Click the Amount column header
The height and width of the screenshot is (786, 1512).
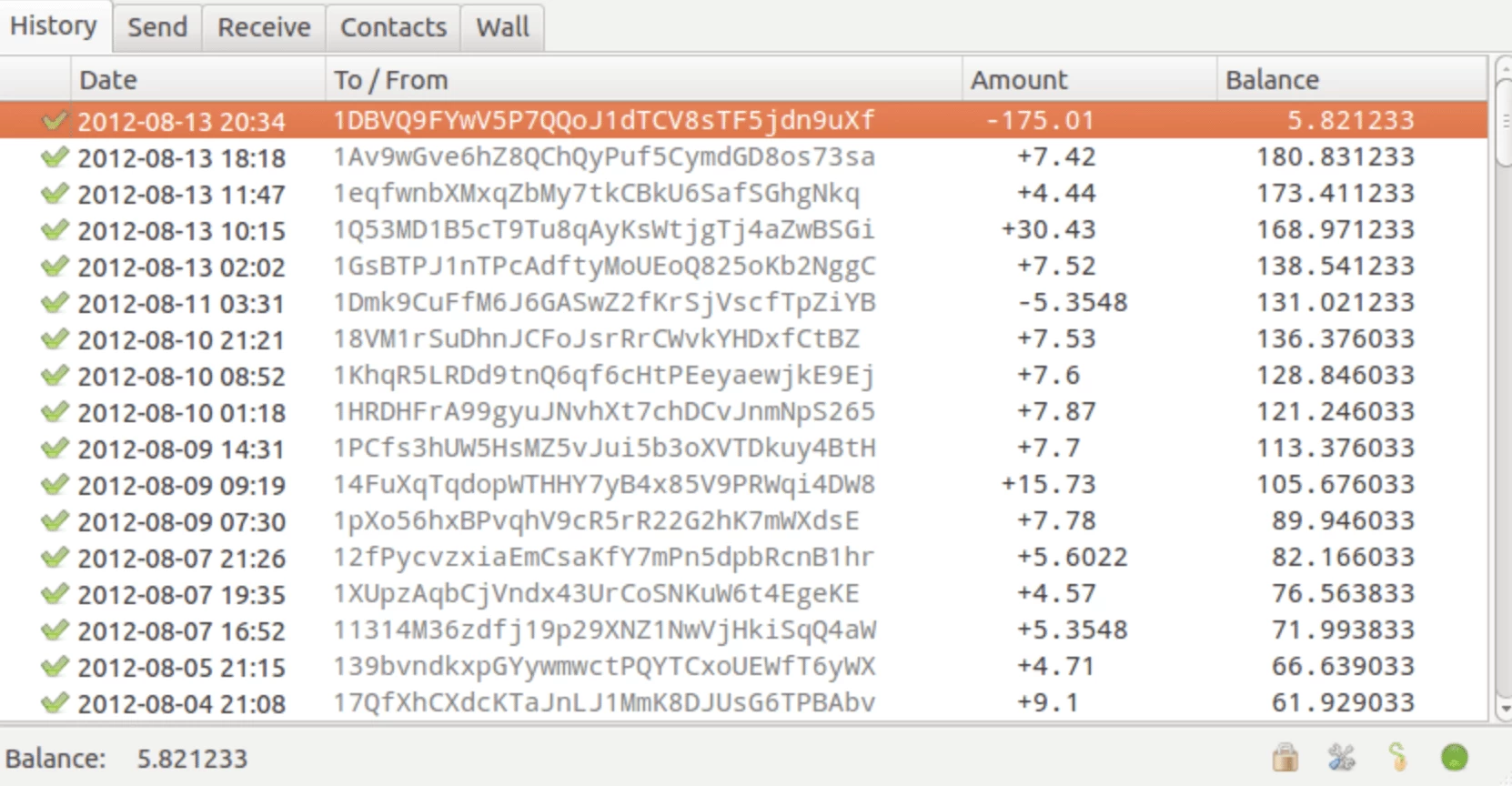tap(1088, 80)
